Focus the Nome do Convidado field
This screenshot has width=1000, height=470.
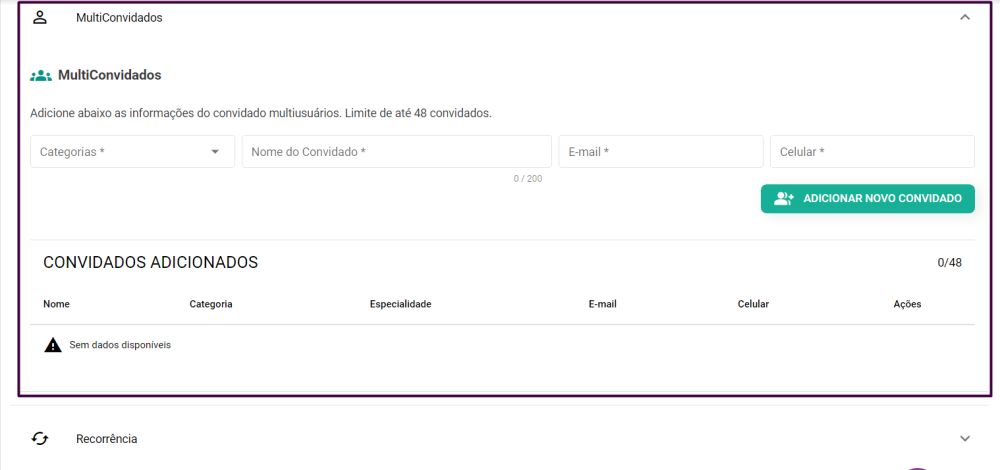[x=397, y=152]
